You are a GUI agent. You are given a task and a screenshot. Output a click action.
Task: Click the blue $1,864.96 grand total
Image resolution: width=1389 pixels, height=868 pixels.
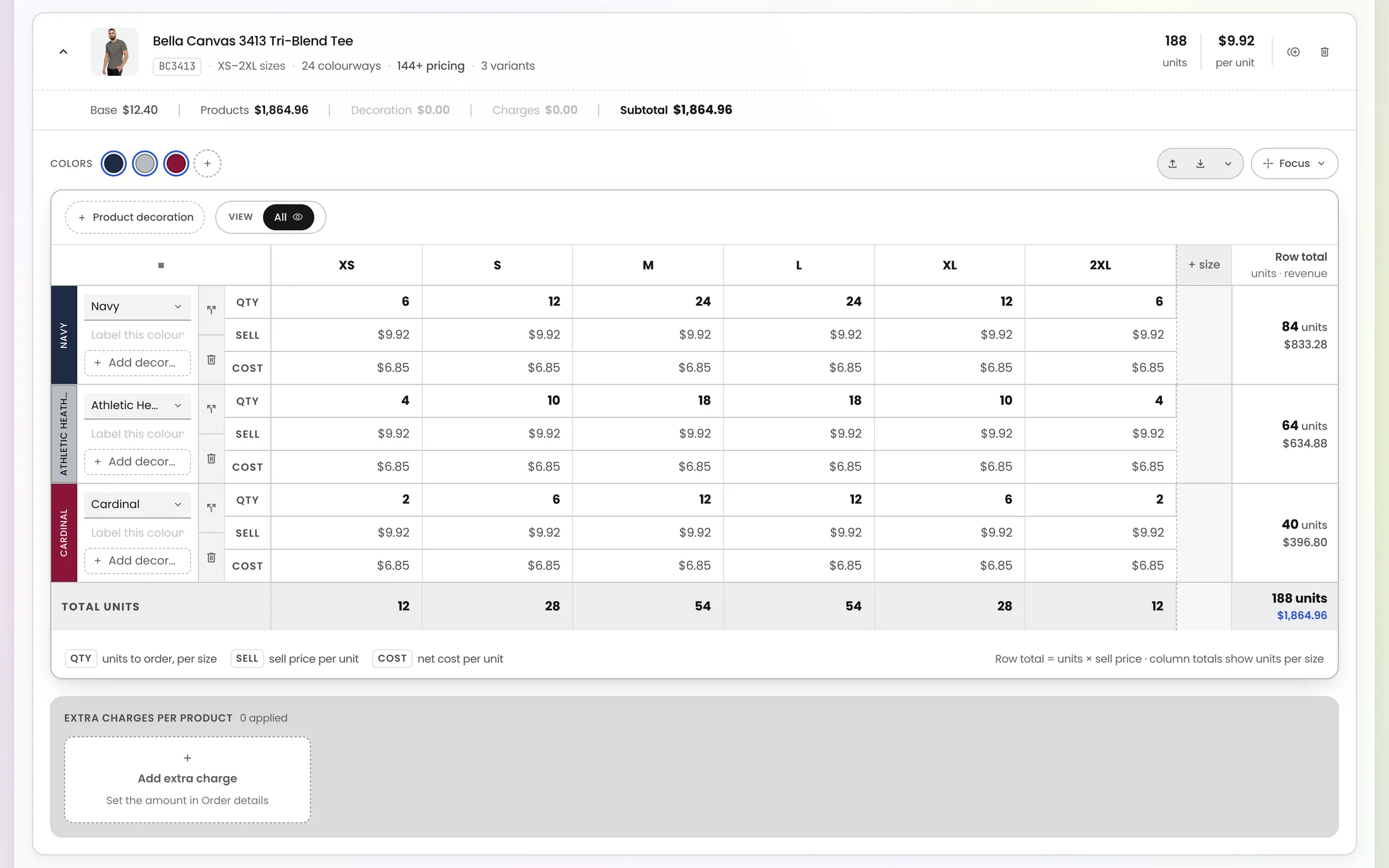click(x=1302, y=615)
